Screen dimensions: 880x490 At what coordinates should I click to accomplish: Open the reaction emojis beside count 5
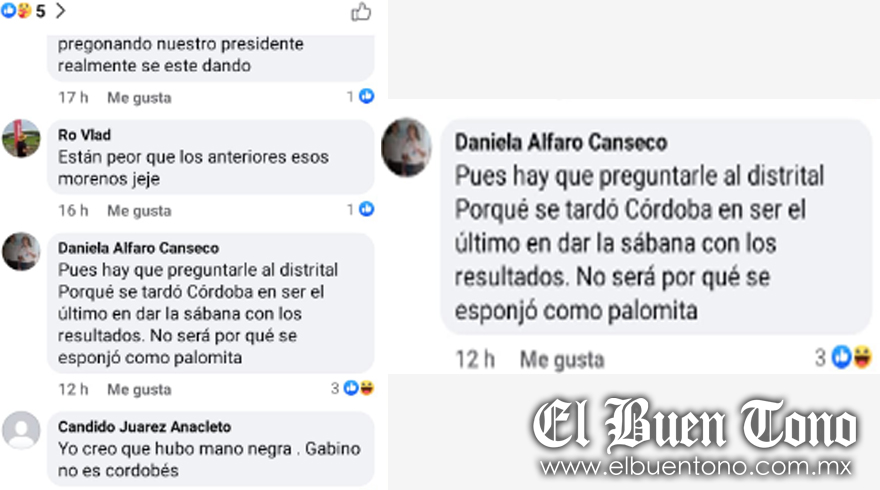[x=16, y=10]
